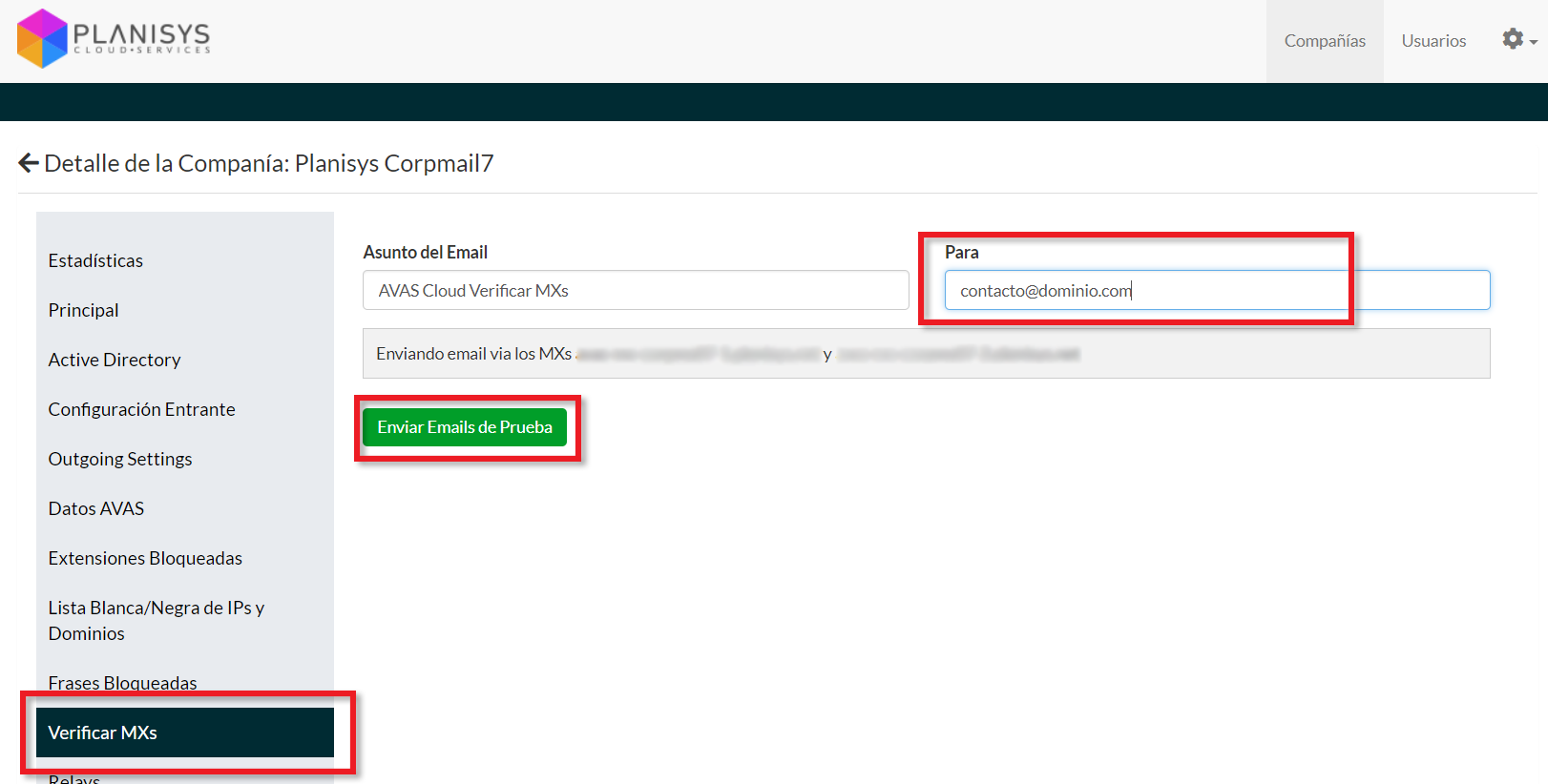Viewport: 1548px width, 784px height.
Task: Click the Detalle de la Compañía heading
Action: pos(269,163)
